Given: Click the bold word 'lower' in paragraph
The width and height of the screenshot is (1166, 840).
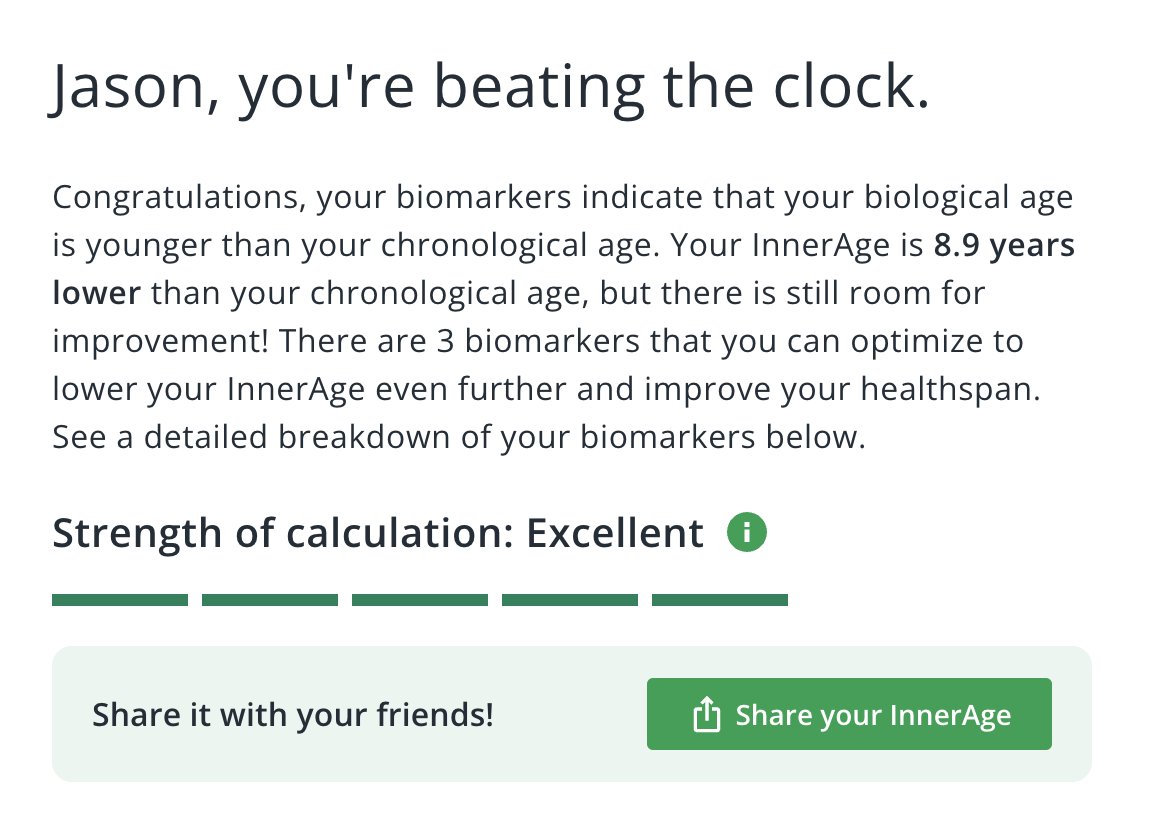Looking at the screenshot, I should coord(96,293).
